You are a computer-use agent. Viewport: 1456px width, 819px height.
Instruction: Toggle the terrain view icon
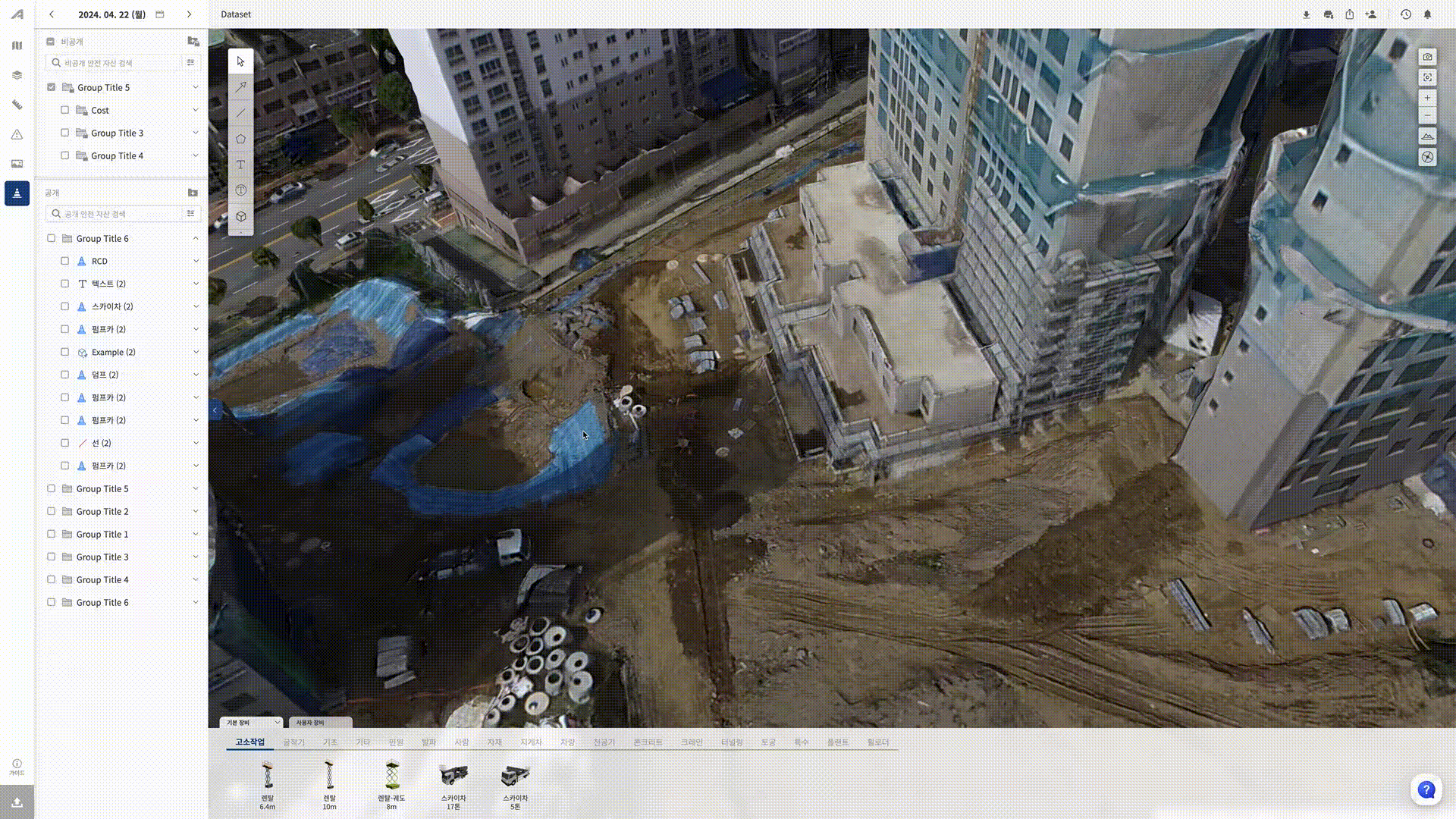(x=1427, y=136)
